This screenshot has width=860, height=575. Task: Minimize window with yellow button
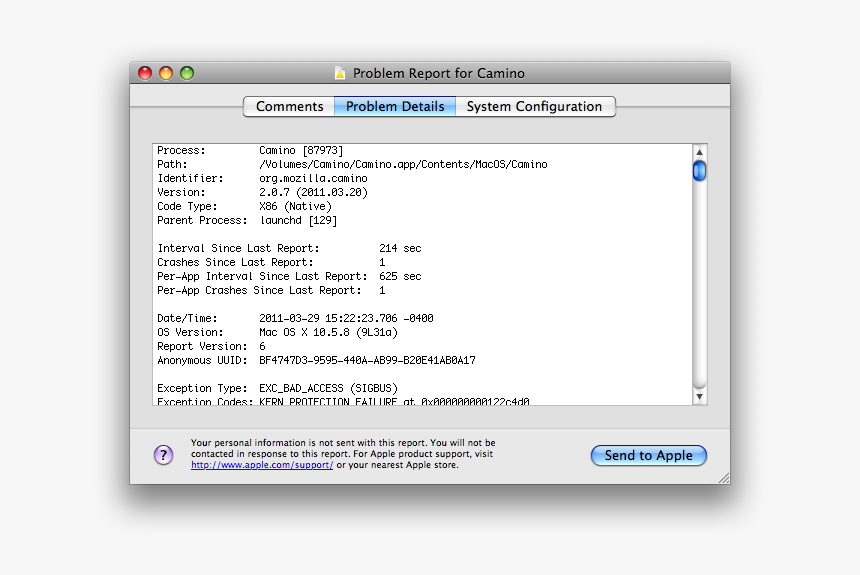166,73
